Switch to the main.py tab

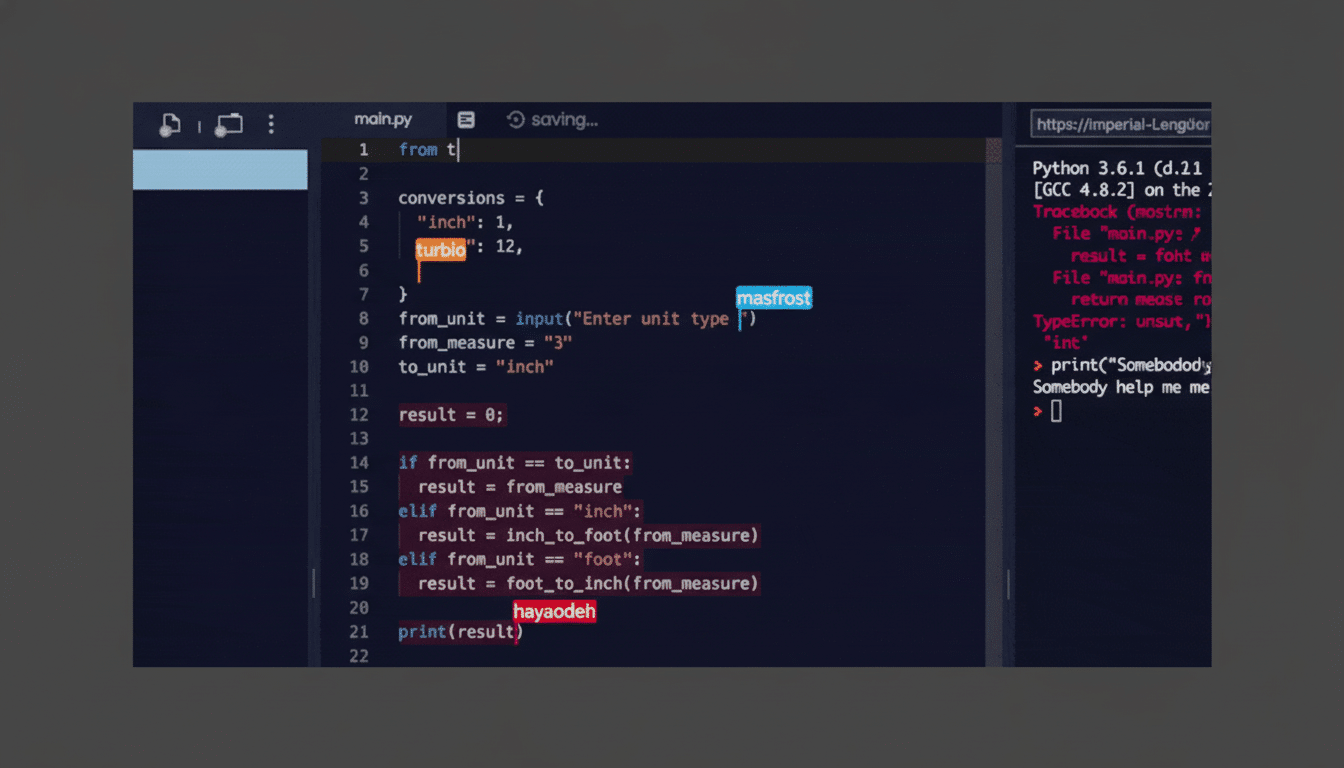click(x=383, y=118)
